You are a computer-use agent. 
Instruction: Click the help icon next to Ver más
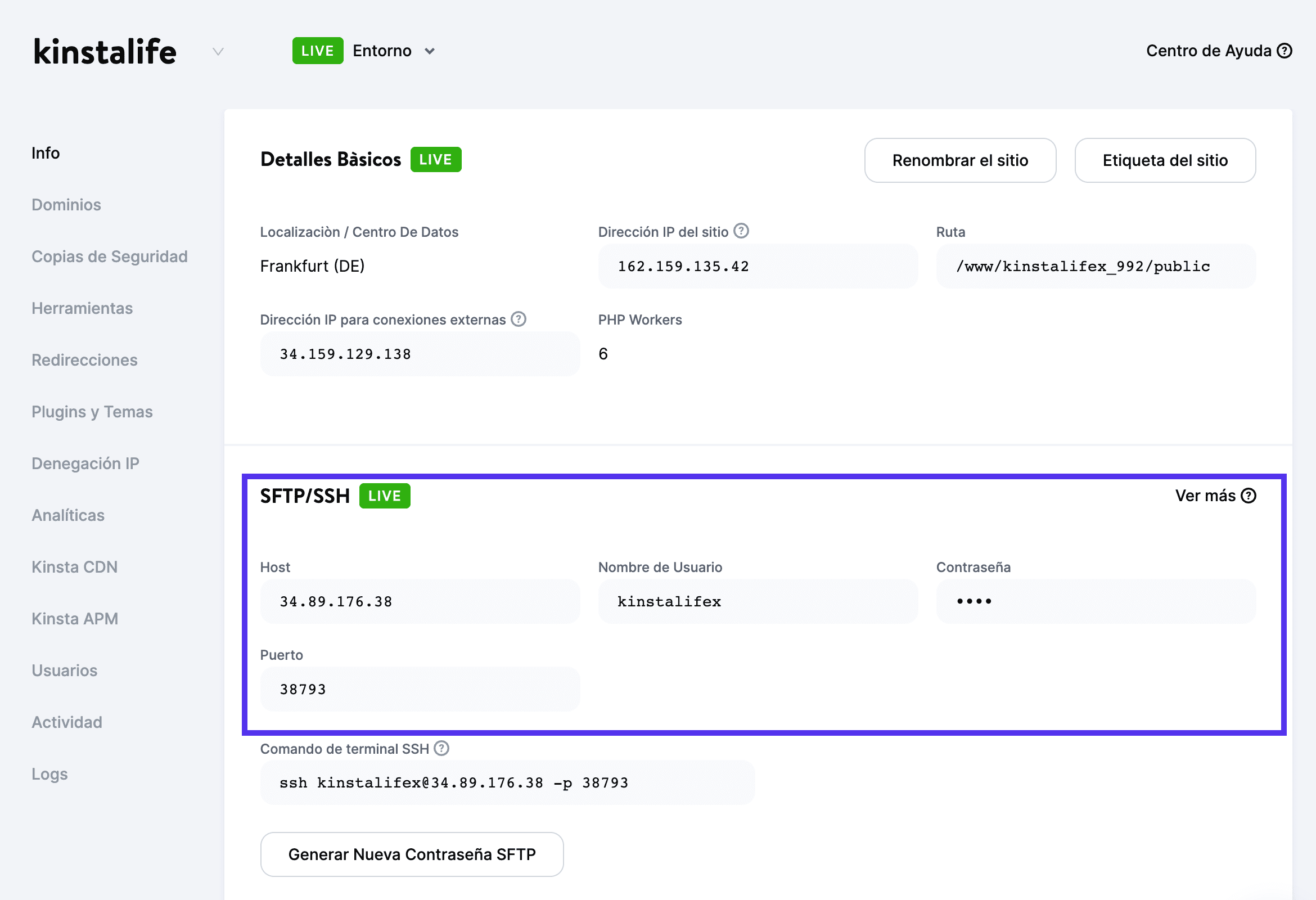coord(1248,496)
